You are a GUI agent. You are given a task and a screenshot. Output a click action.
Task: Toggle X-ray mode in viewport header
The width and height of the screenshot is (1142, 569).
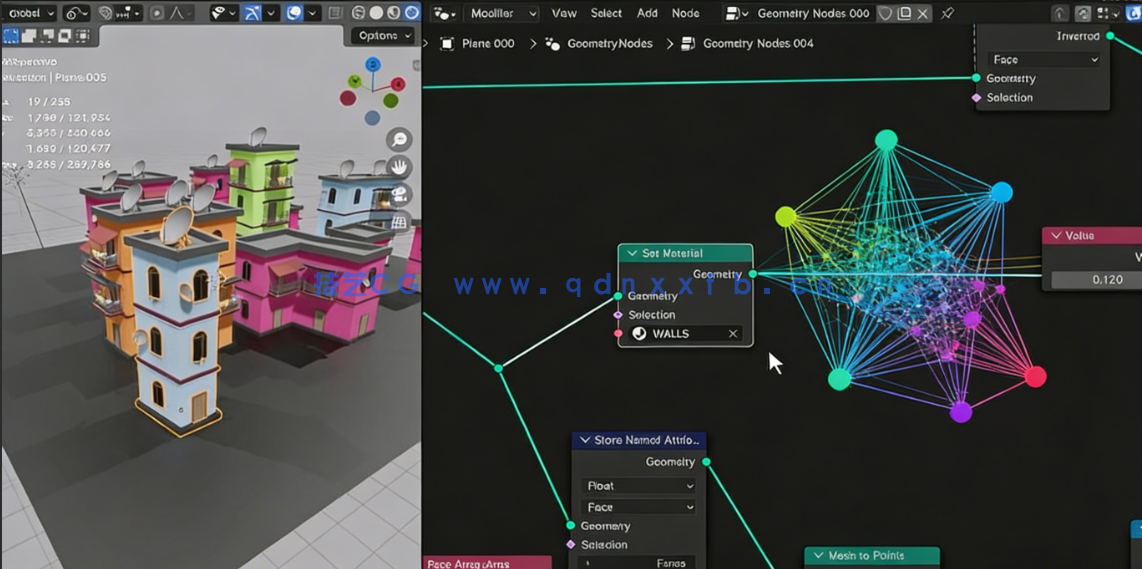click(x=334, y=13)
